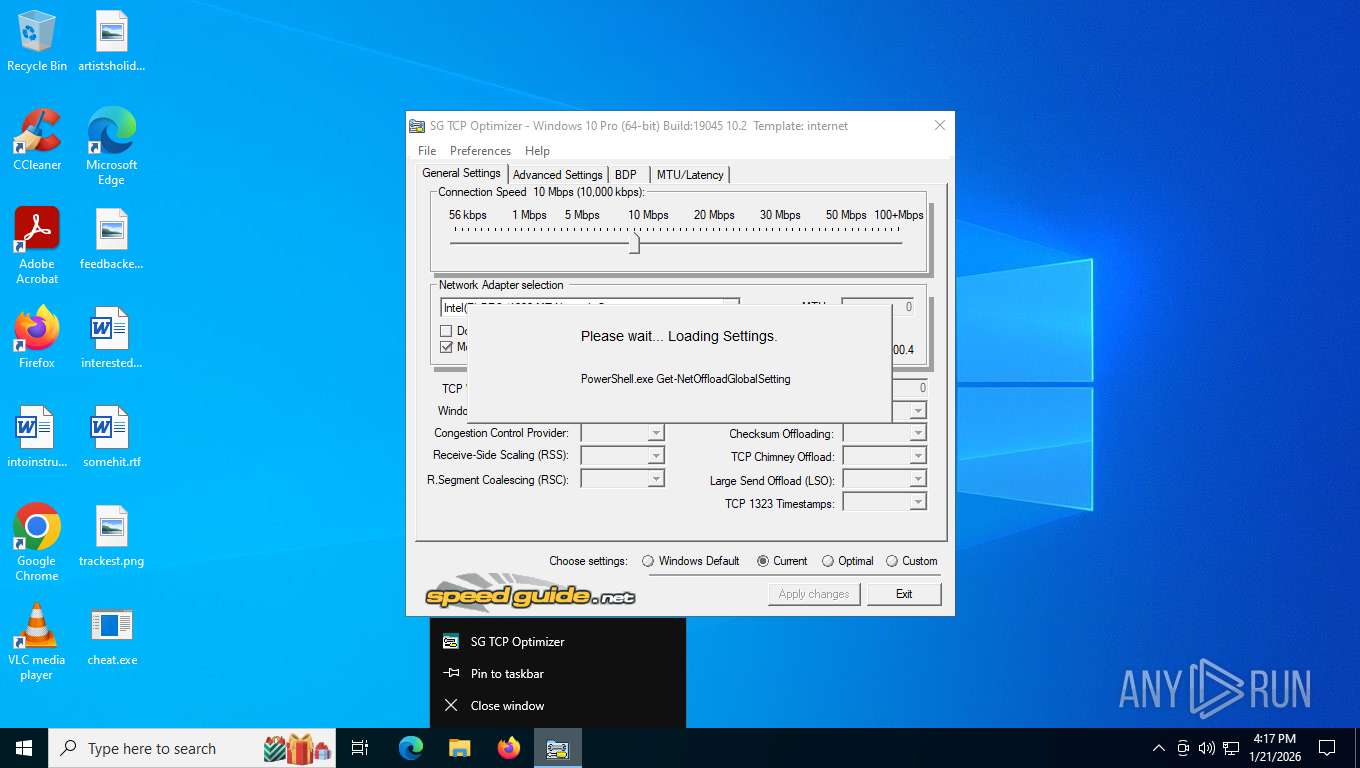Expand the TCP 1323 Timestamps dropdown
1360x768 pixels.
pyautogui.click(x=918, y=502)
